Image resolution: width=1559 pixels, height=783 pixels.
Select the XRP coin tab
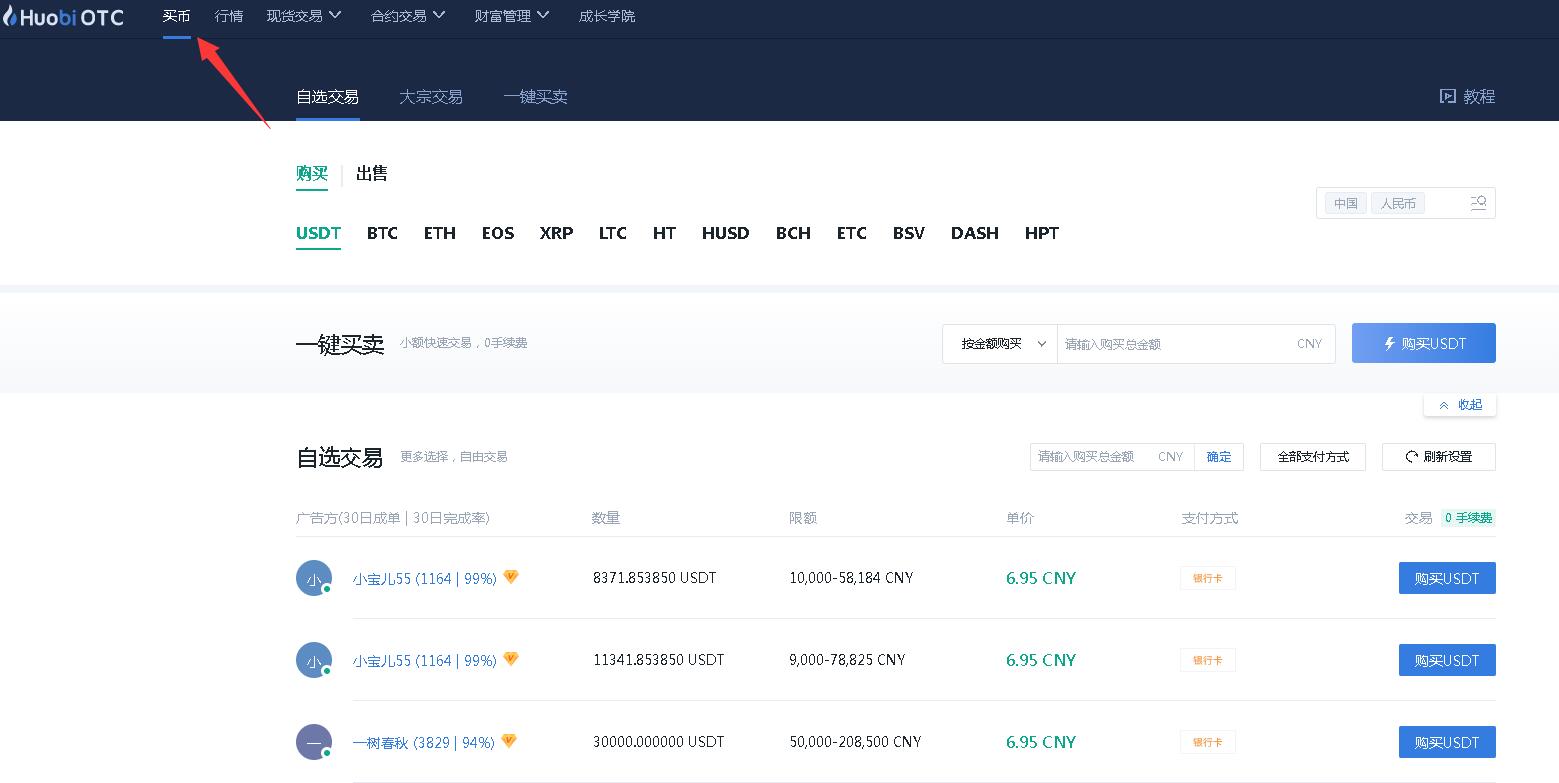(556, 233)
